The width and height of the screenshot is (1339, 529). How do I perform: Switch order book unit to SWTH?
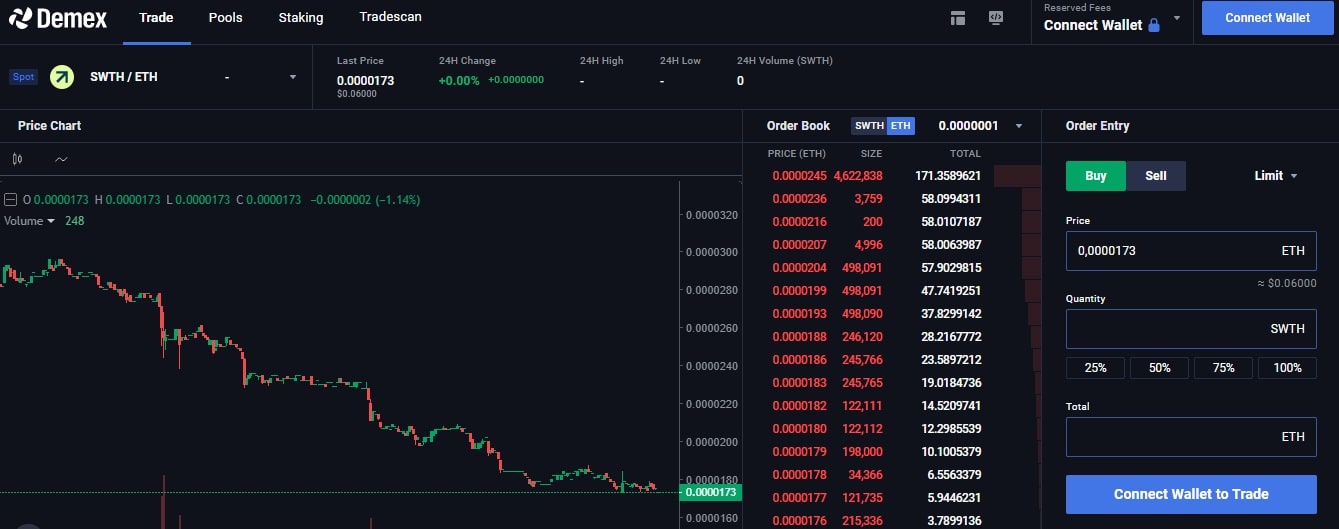point(869,126)
